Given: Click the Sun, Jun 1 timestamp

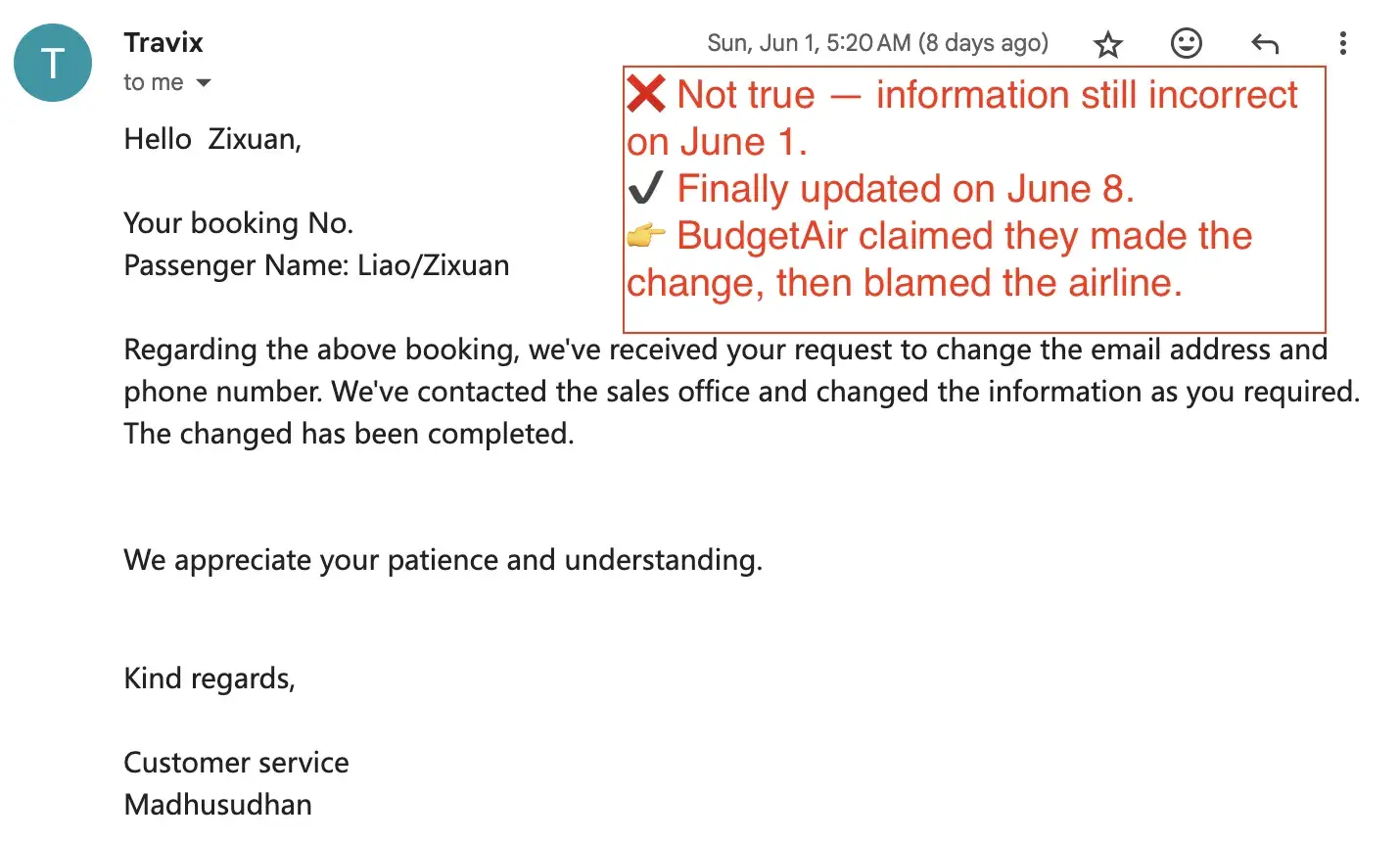Looking at the screenshot, I should coord(877,43).
